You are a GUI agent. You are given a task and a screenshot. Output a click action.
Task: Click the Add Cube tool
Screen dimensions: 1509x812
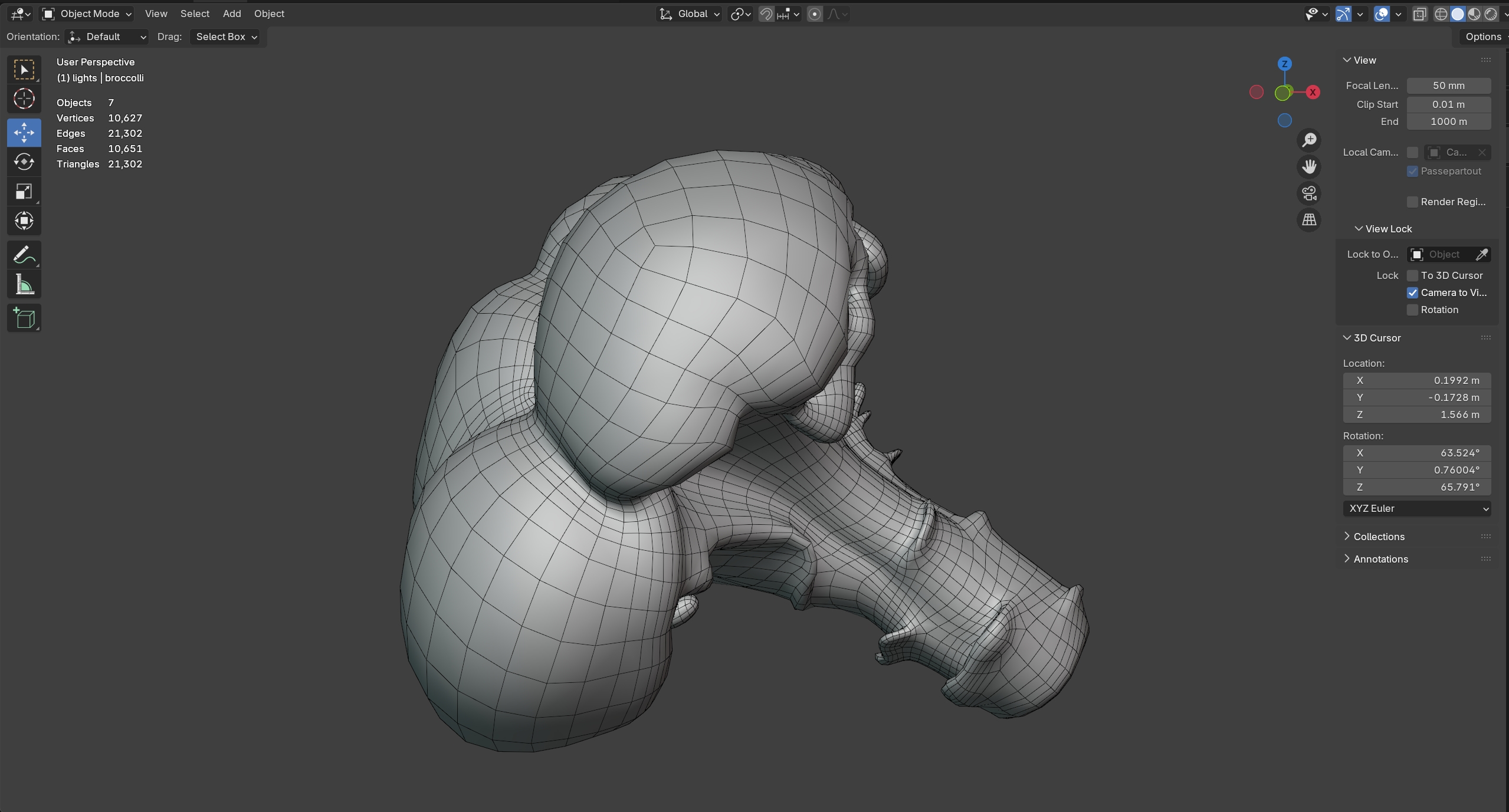[x=24, y=318]
